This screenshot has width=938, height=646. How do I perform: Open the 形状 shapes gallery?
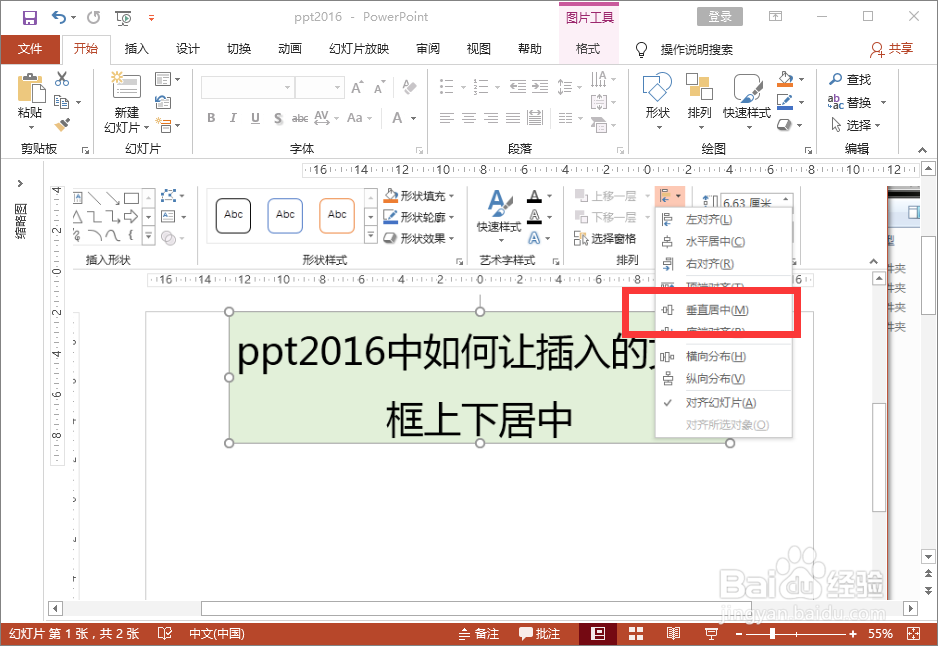coord(657,88)
